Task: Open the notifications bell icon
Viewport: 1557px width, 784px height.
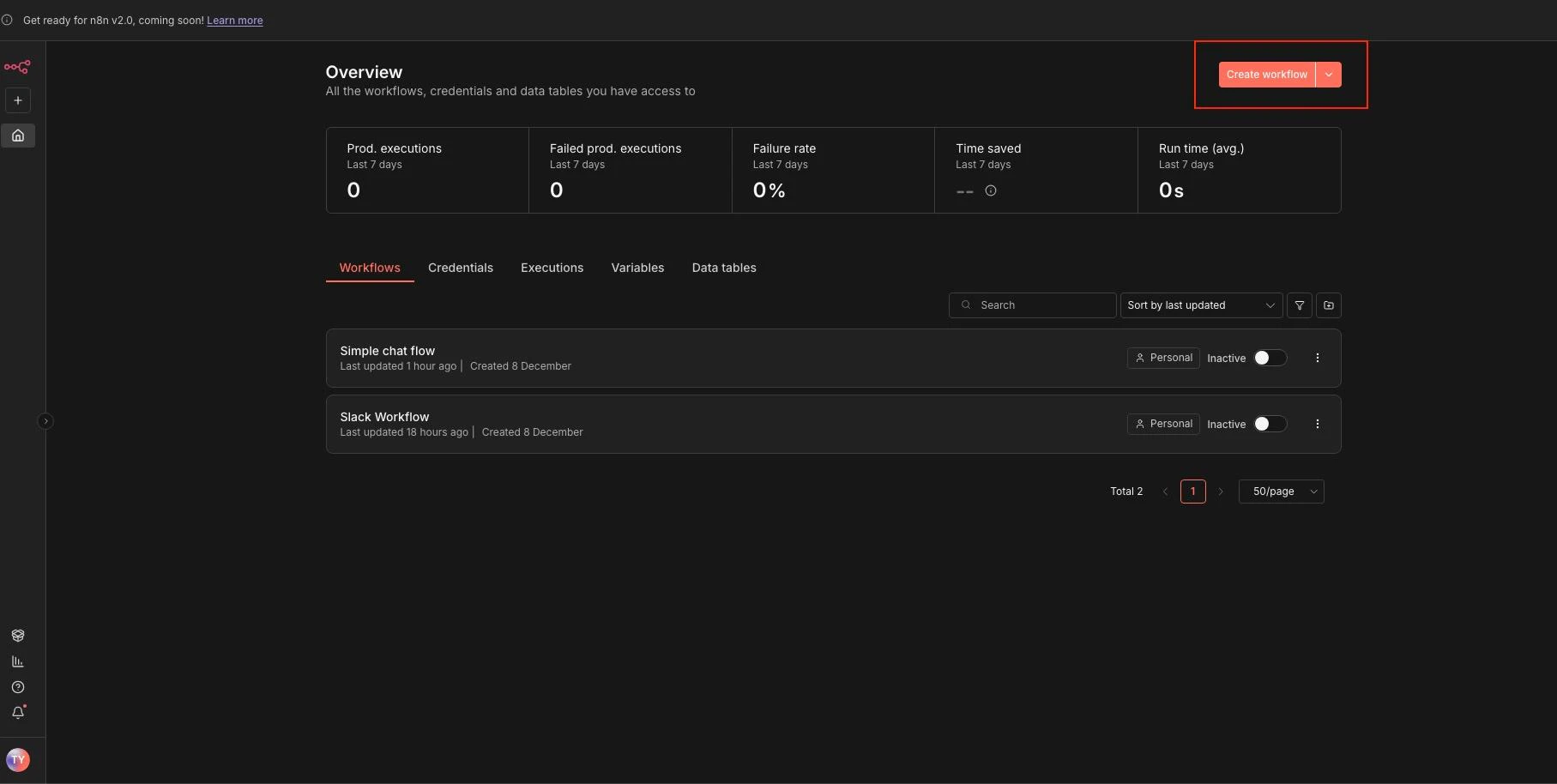Action: (18, 713)
